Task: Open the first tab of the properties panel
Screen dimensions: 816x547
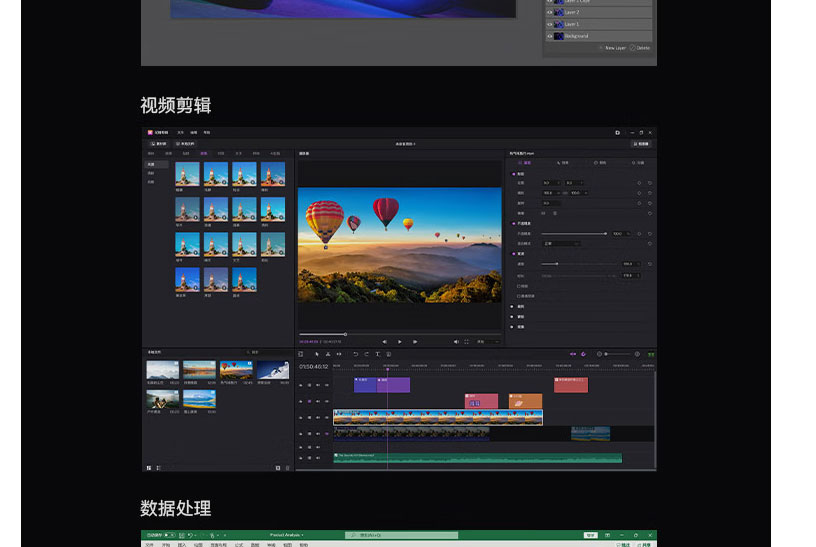Action: click(524, 163)
